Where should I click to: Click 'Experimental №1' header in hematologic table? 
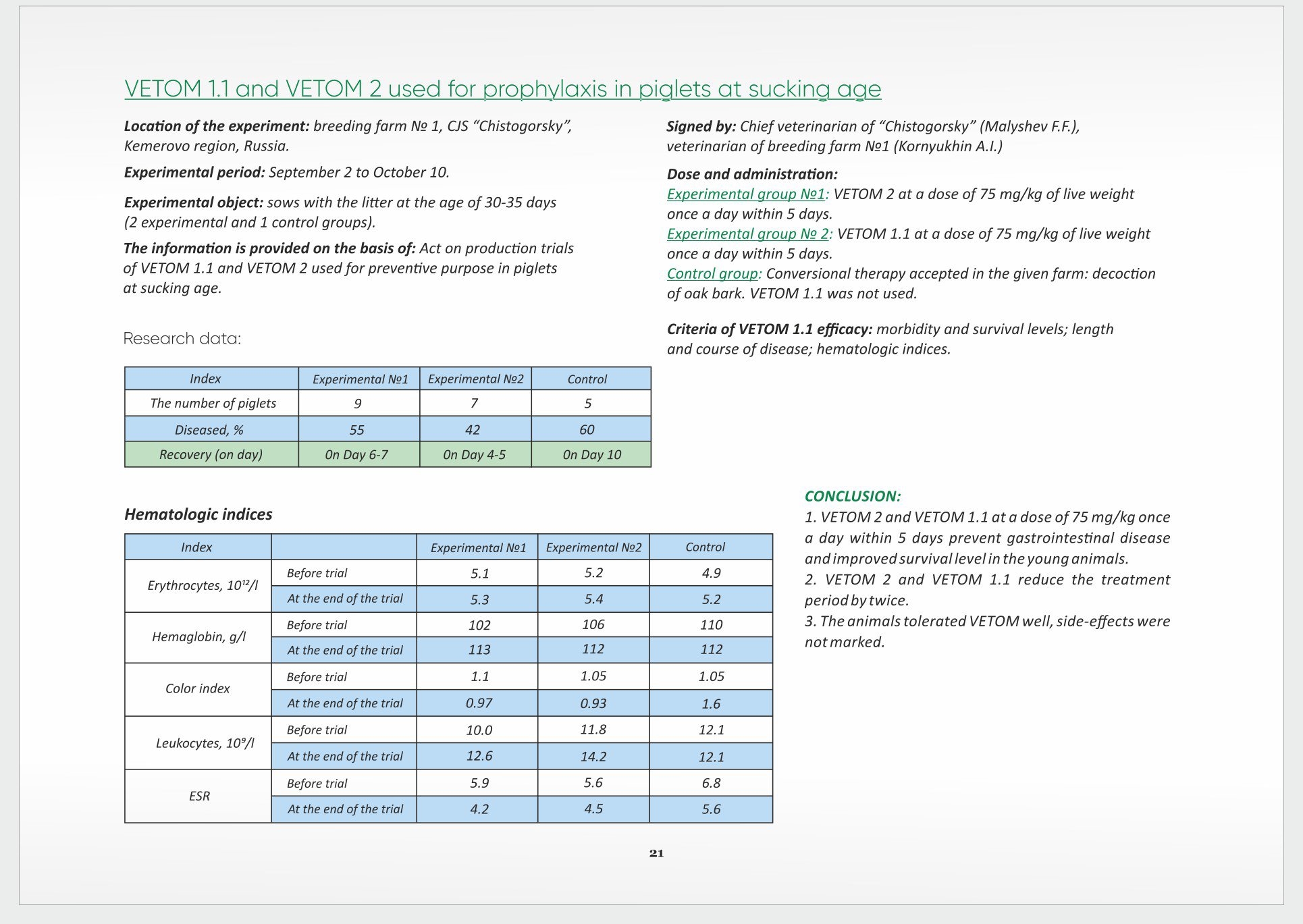[478, 547]
